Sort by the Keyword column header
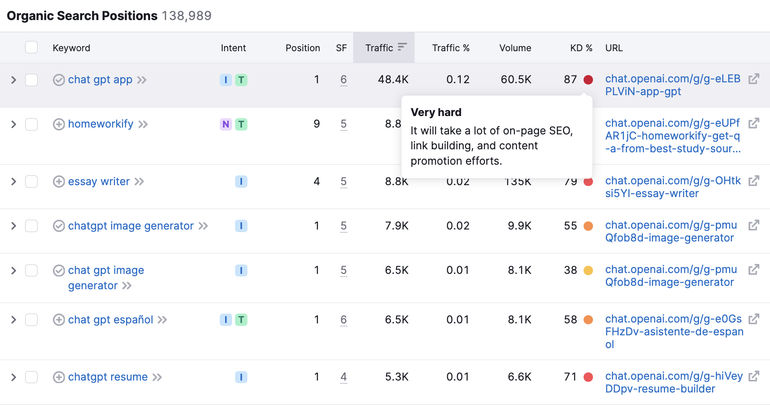Screen dimensions: 770x407 [x=71, y=48]
